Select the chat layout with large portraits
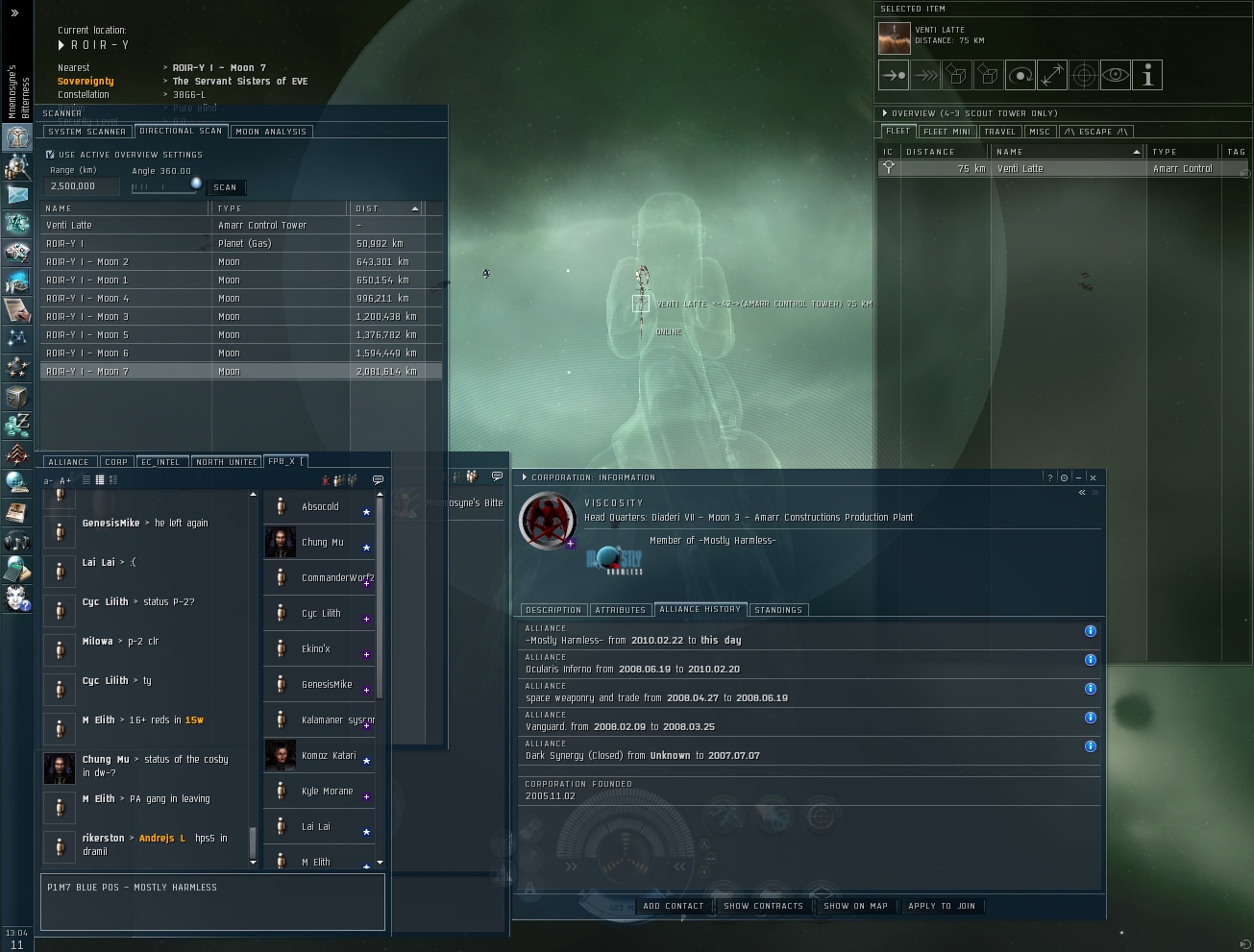 click(x=113, y=480)
